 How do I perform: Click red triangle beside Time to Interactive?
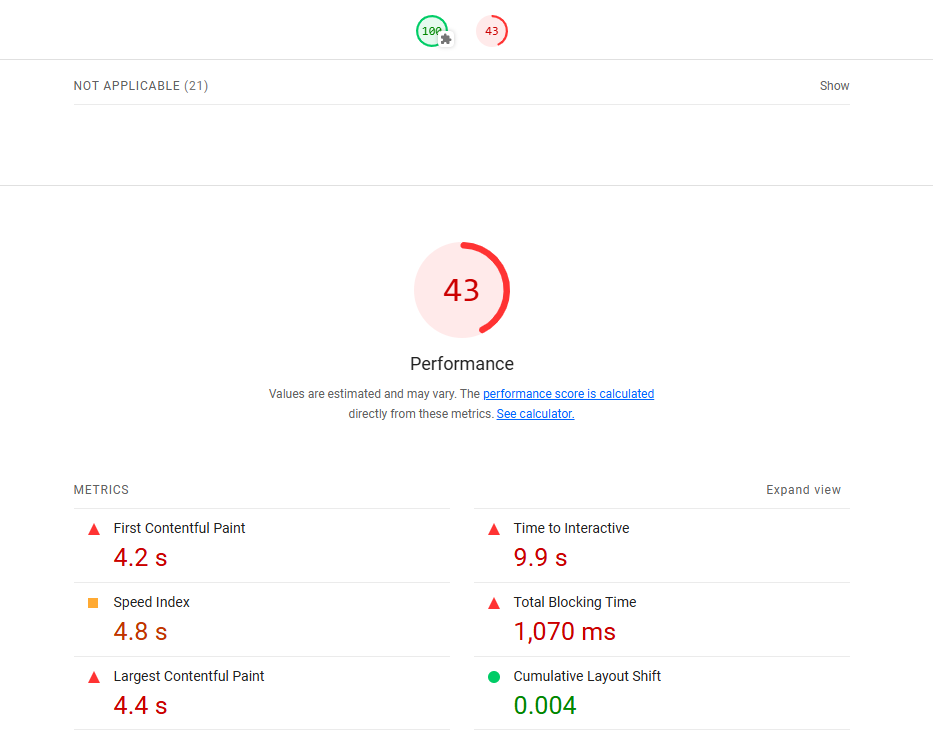point(493,529)
